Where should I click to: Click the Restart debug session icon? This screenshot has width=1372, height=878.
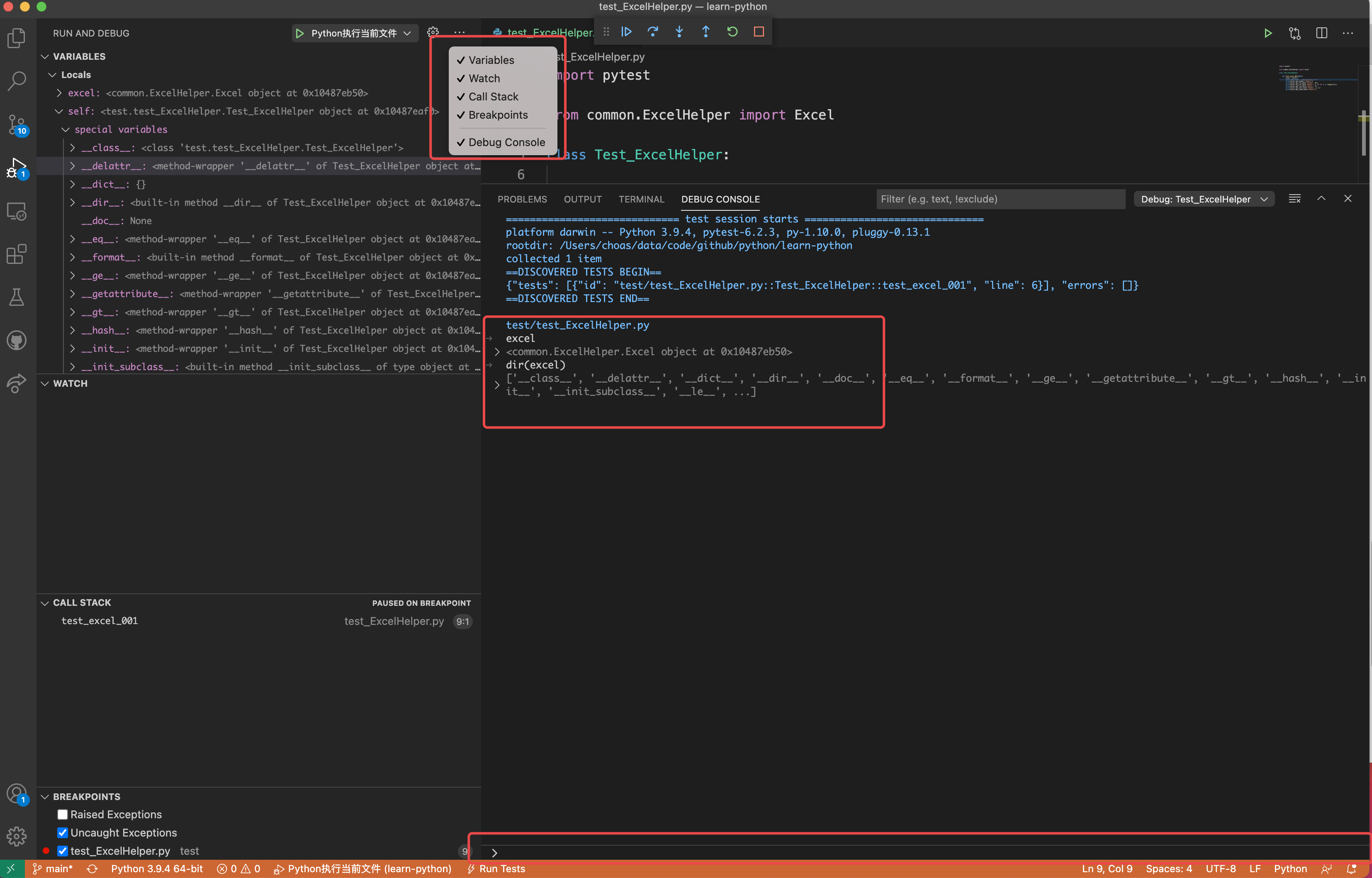tap(732, 32)
